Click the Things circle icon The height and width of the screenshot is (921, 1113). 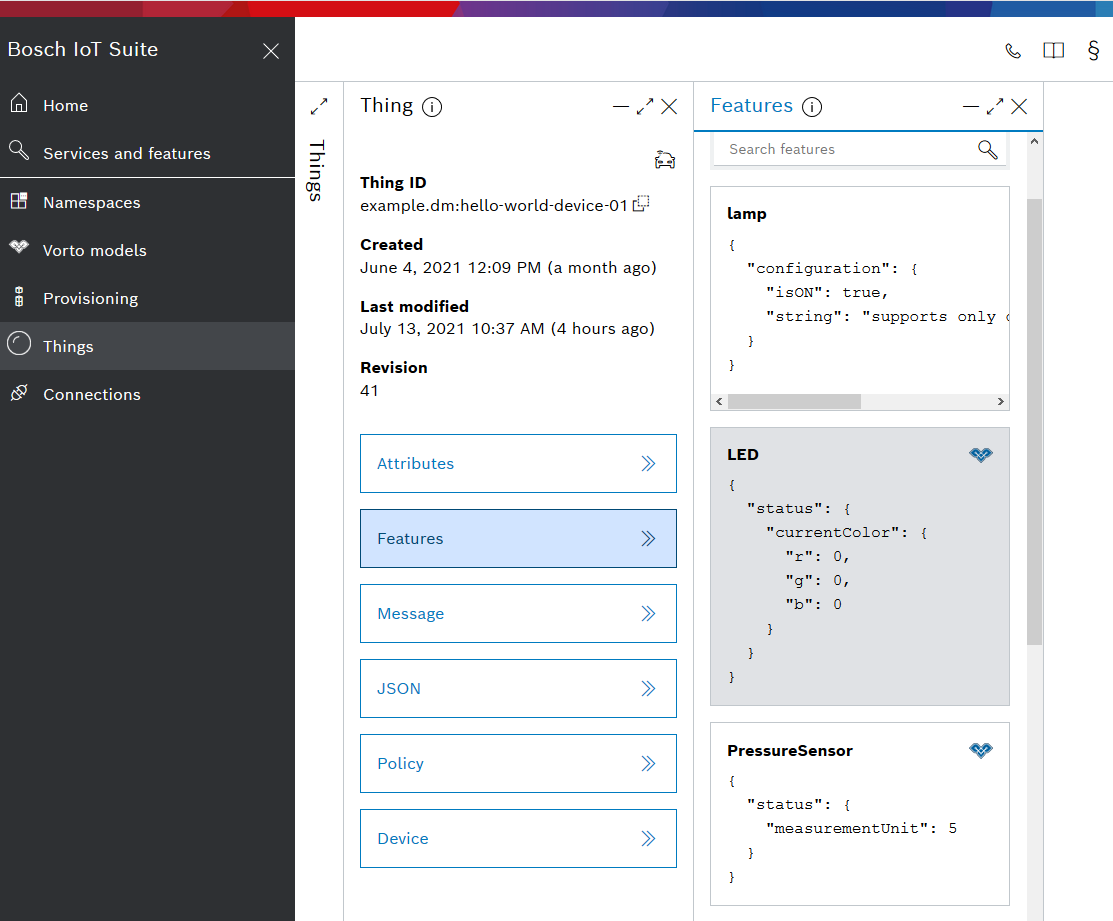click(19, 343)
